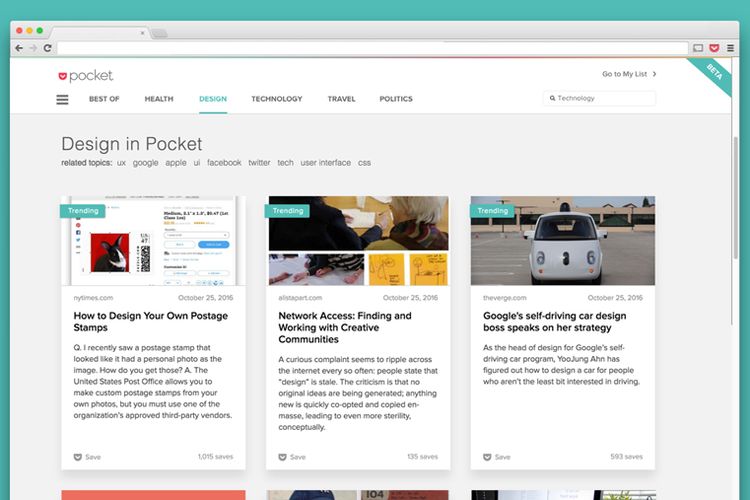
Task: Click the cast screen icon in toolbar
Action: (x=698, y=48)
